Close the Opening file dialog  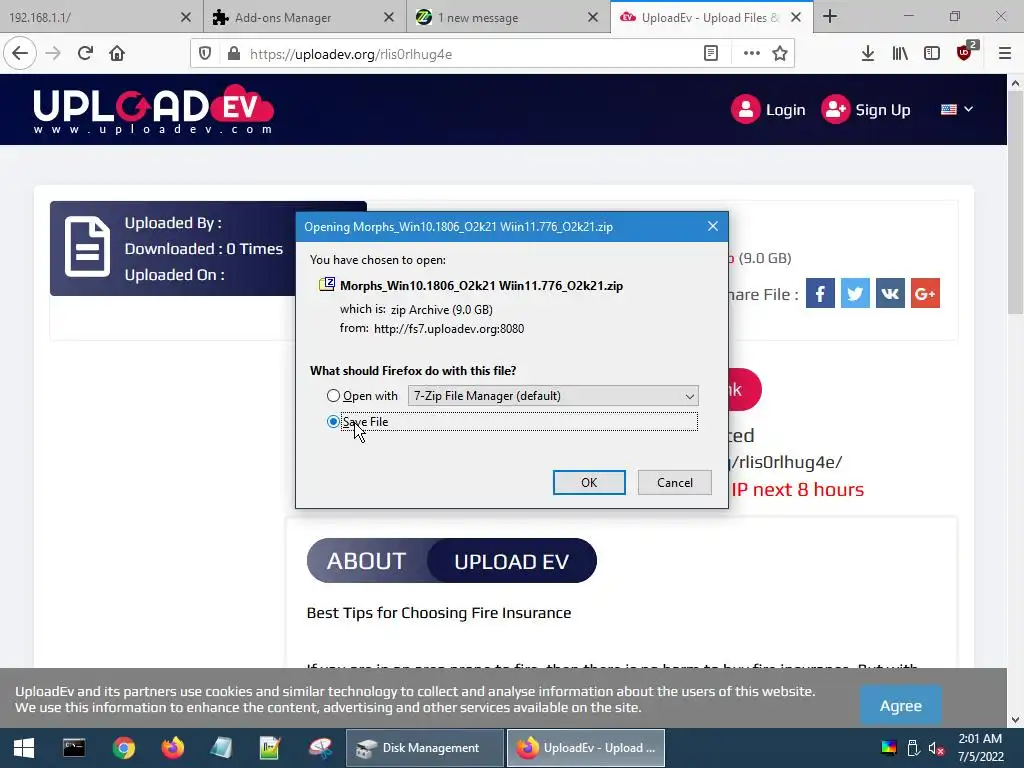click(712, 226)
